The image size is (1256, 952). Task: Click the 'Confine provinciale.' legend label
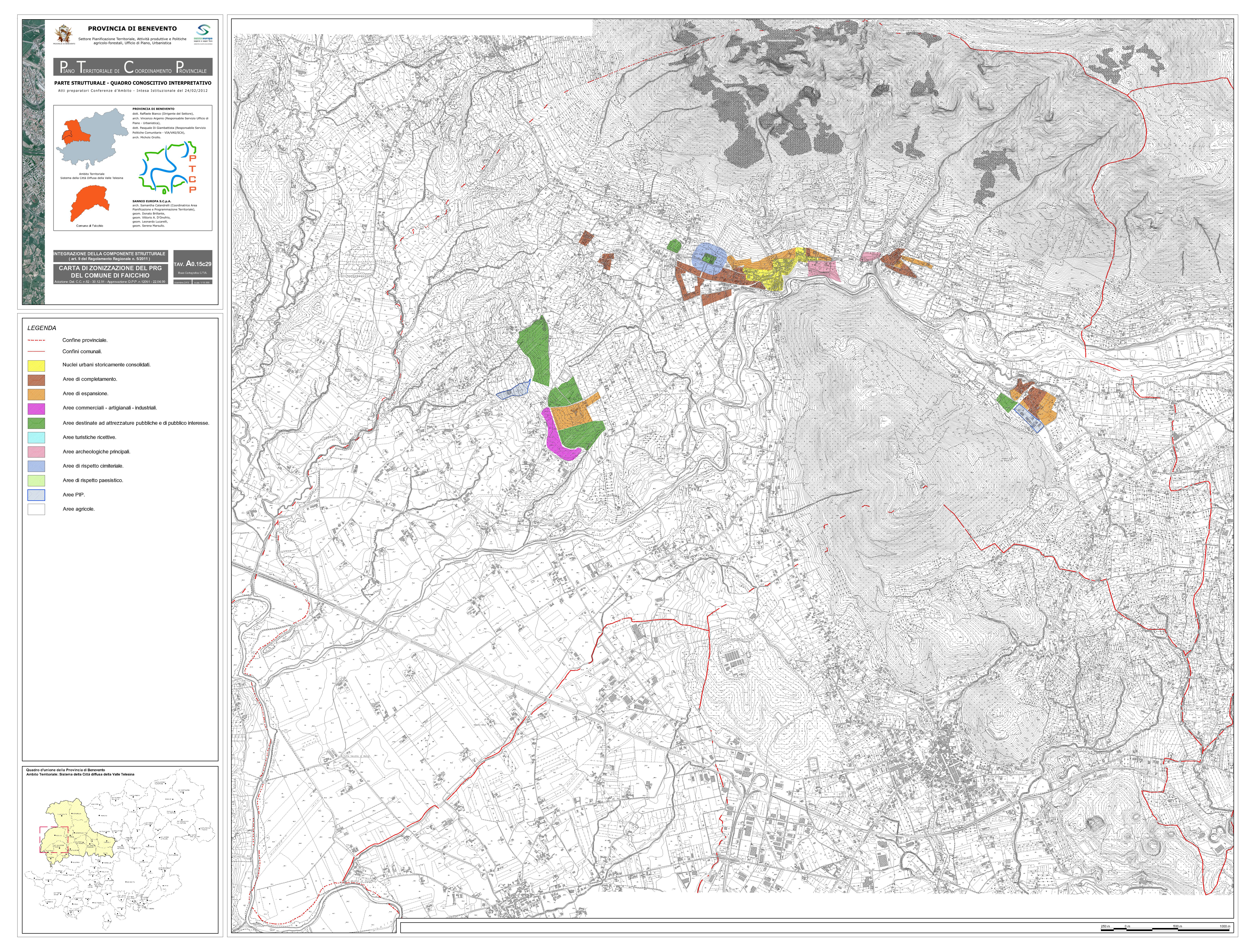tap(85, 341)
